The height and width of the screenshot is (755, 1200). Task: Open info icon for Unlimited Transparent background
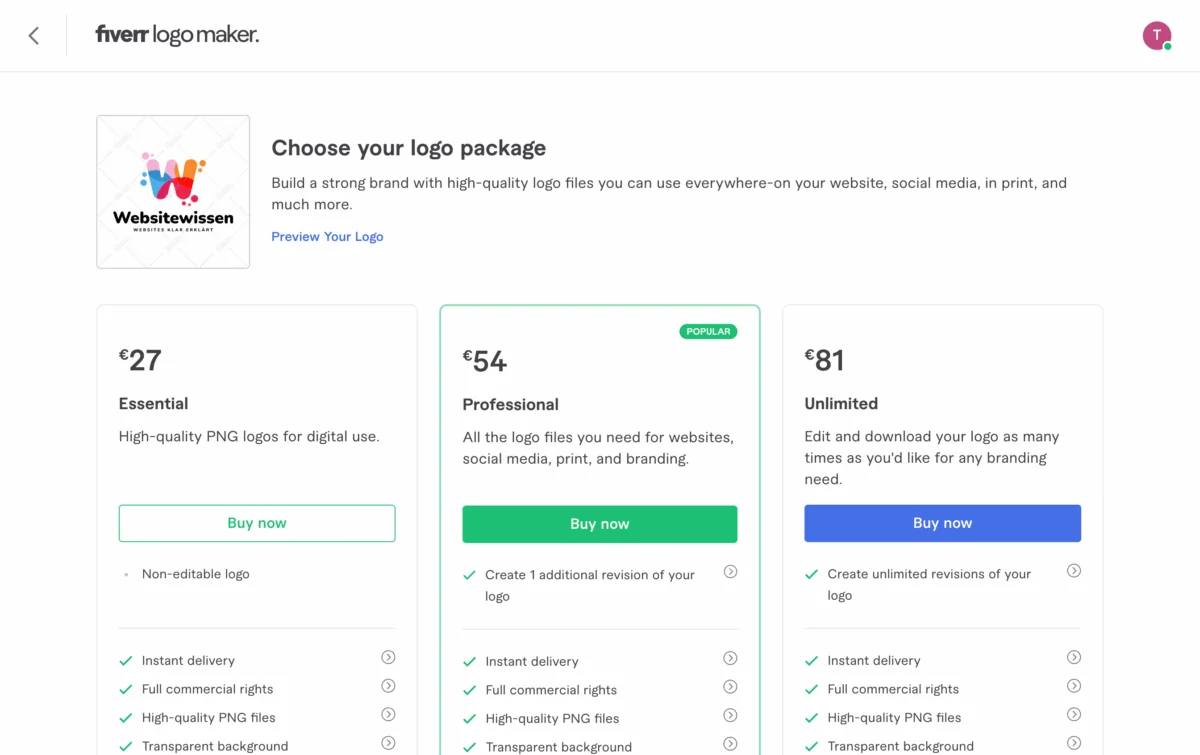(1073, 743)
